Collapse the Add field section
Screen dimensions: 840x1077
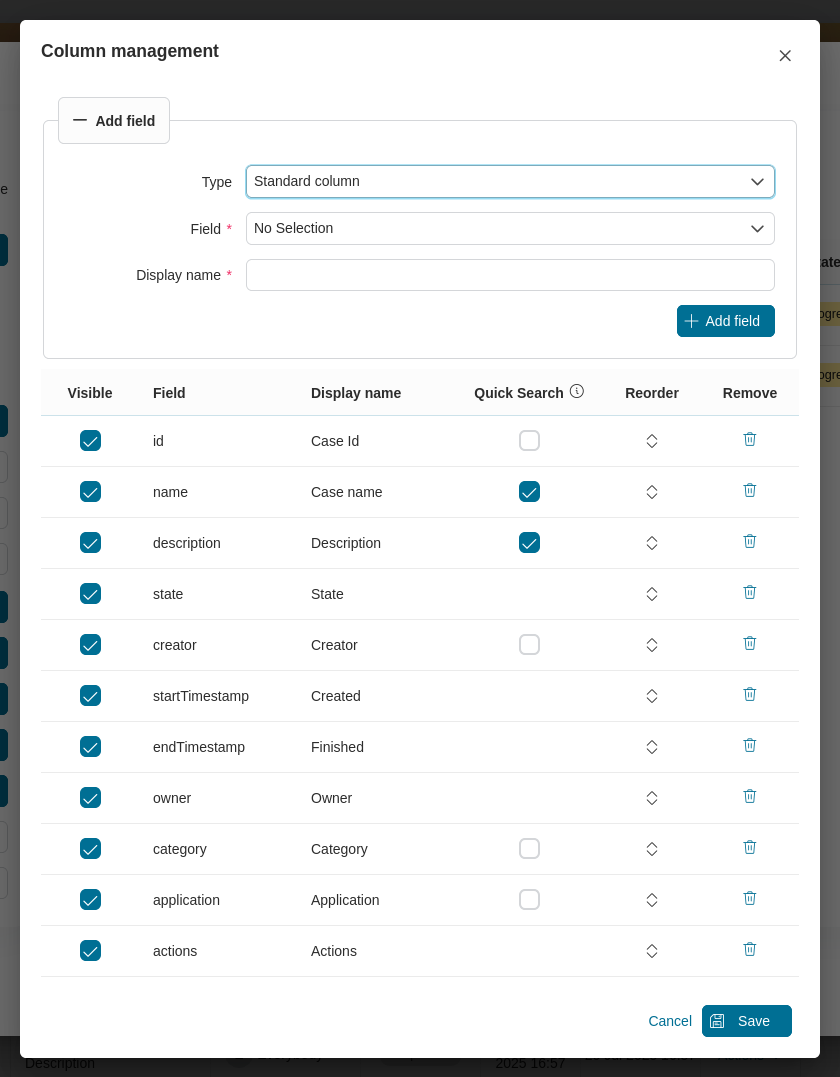click(x=113, y=120)
